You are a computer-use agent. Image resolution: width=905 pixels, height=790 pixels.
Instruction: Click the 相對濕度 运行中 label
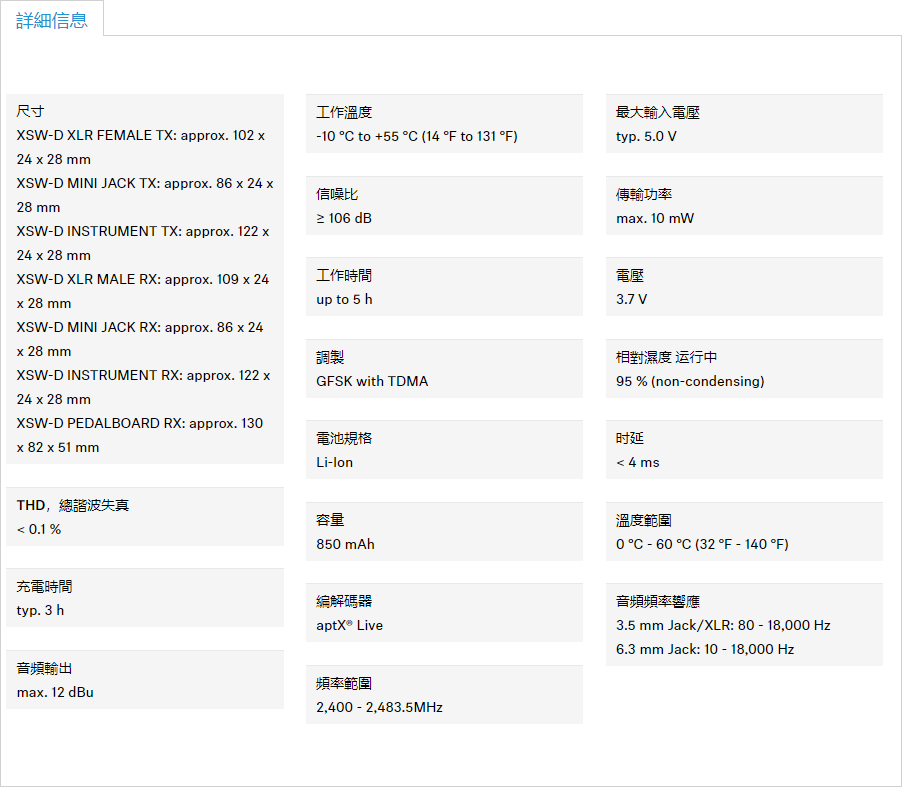[x=667, y=358]
